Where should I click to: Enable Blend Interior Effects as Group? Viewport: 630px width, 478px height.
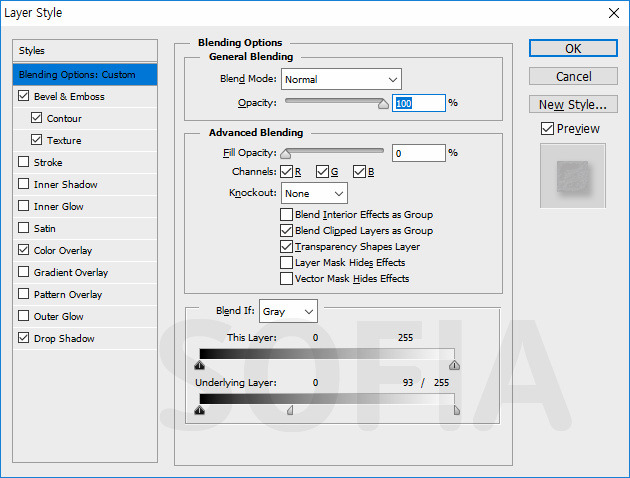pos(286,214)
